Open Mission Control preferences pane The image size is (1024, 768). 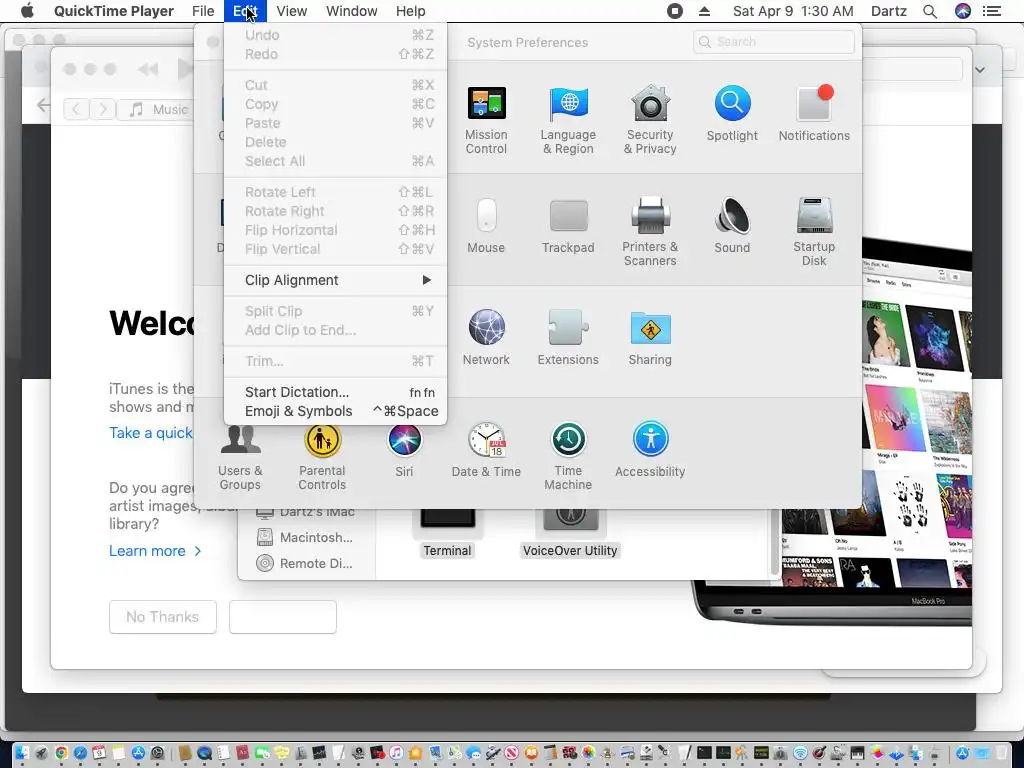(x=486, y=120)
